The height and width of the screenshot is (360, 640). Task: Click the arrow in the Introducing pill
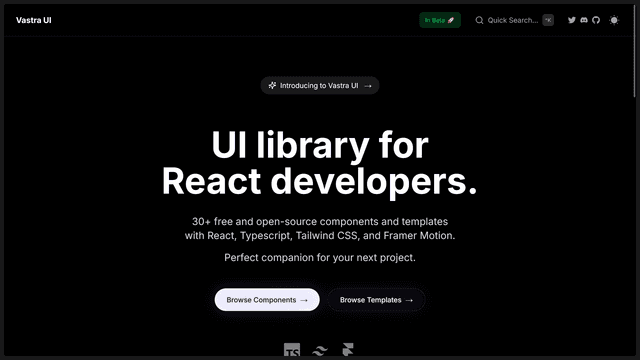pos(368,86)
